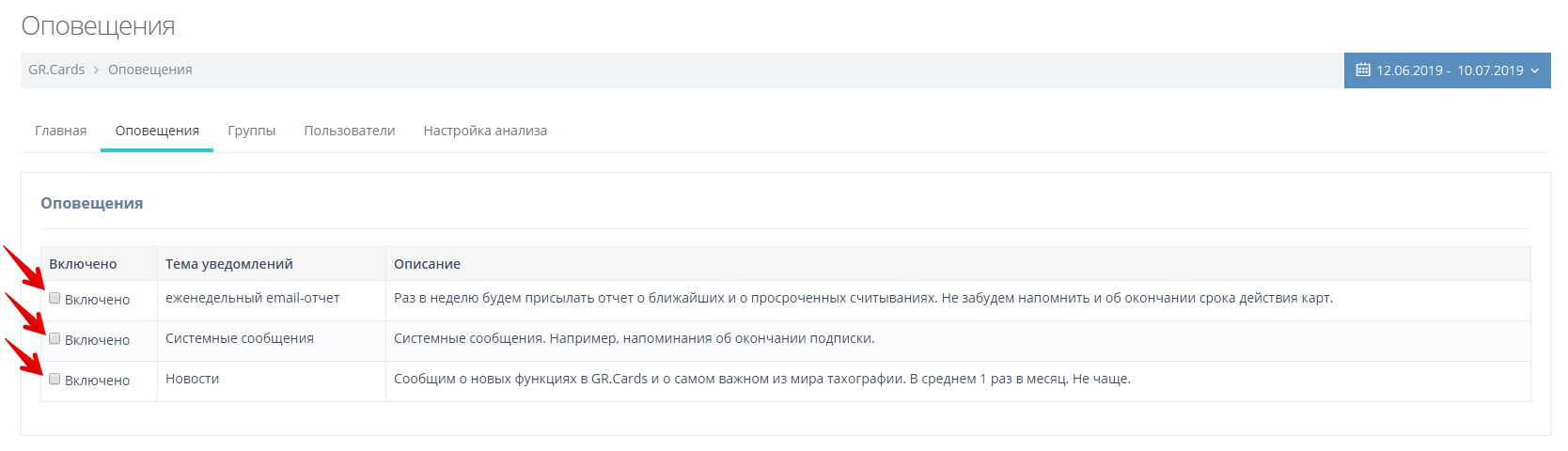Click the Системные сообщения description text

pyautogui.click(x=634, y=338)
